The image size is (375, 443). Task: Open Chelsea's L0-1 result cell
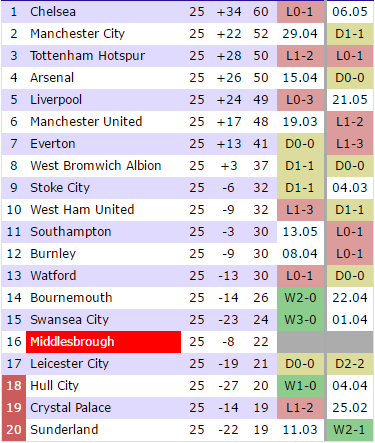click(x=300, y=12)
